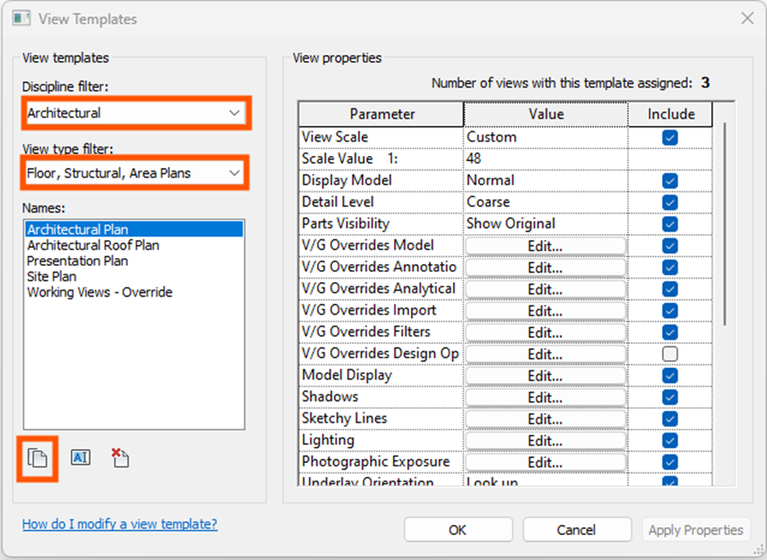Click Edit button for V/G Overrides Import
The width and height of the screenshot is (767, 560).
pos(545,311)
